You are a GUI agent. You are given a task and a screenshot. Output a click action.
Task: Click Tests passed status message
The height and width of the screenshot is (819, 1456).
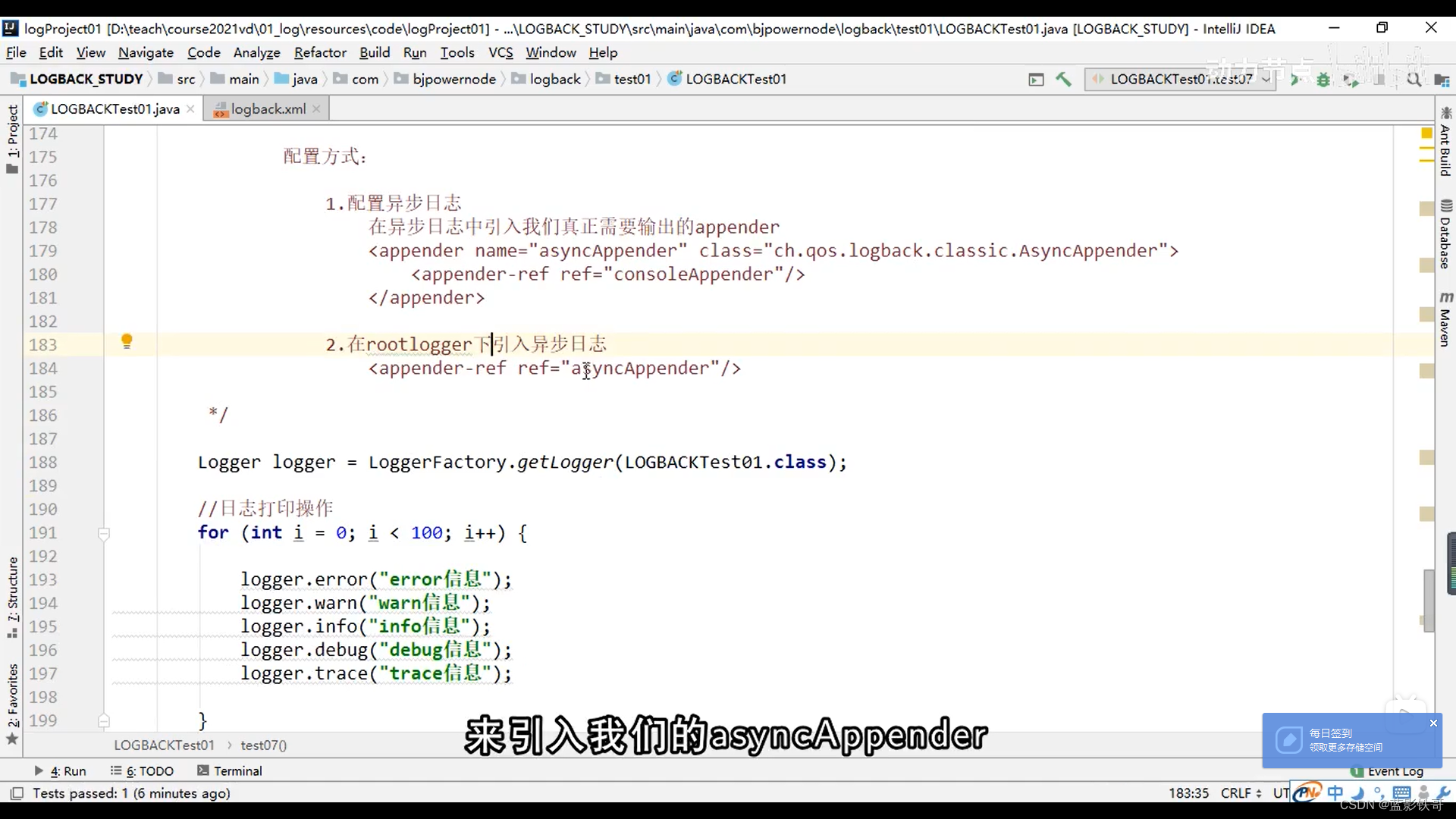(131, 793)
